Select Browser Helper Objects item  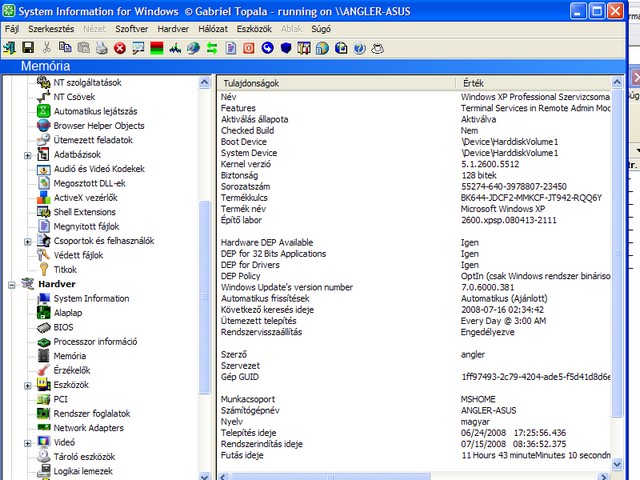click(x=99, y=125)
